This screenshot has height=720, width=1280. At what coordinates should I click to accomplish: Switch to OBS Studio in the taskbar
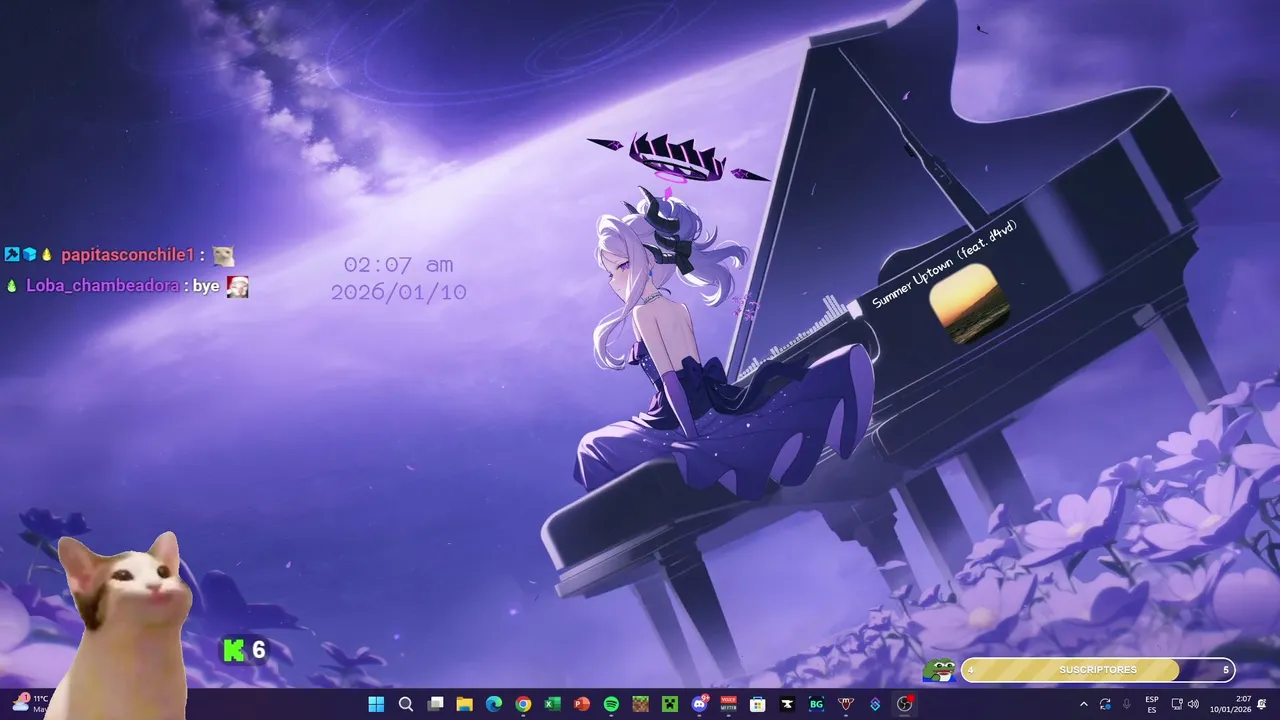(905, 704)
